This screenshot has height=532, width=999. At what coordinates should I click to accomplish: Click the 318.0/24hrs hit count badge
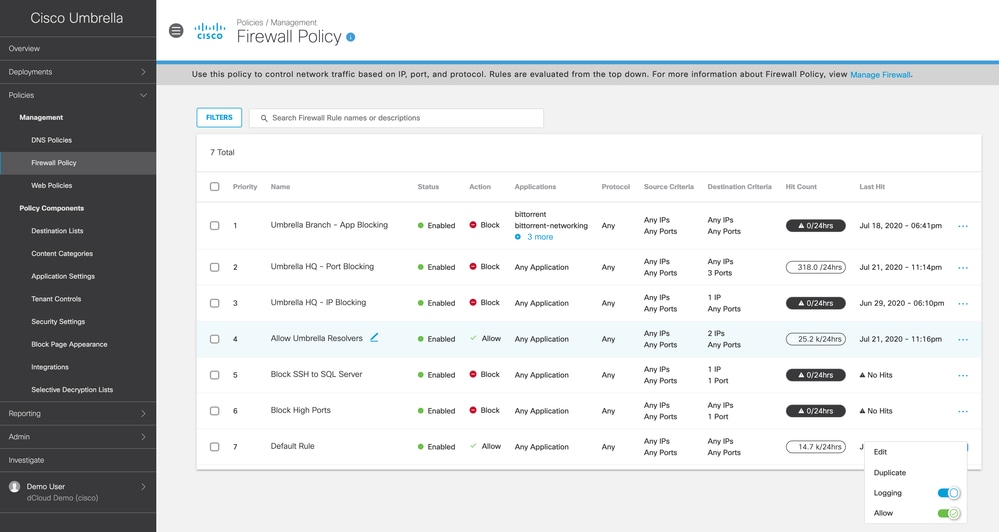pyautogui.click(x=816, y=267)
